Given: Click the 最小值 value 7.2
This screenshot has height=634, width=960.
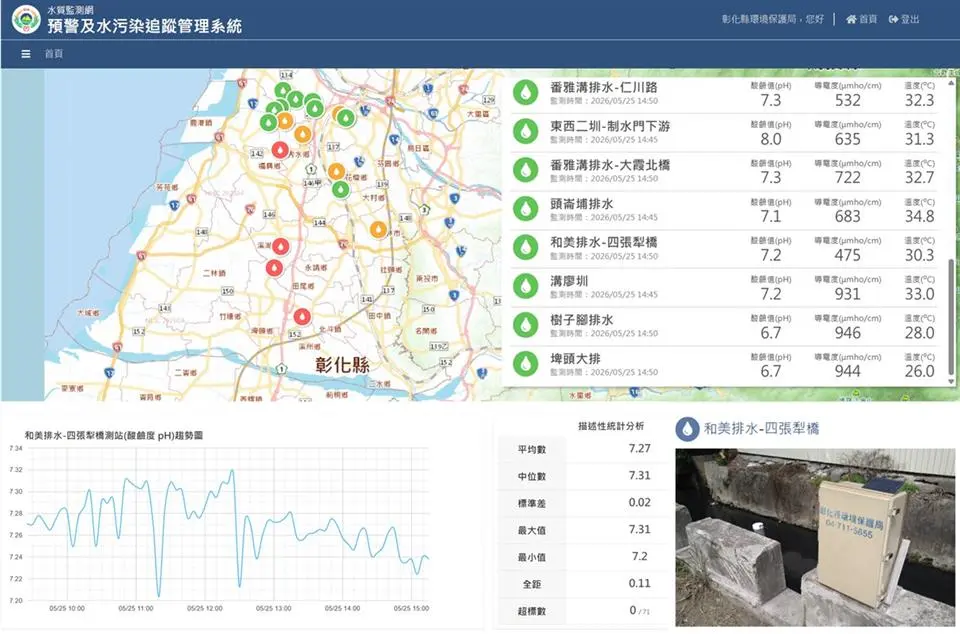Looking at the screenshot, I should click(639, 556).
